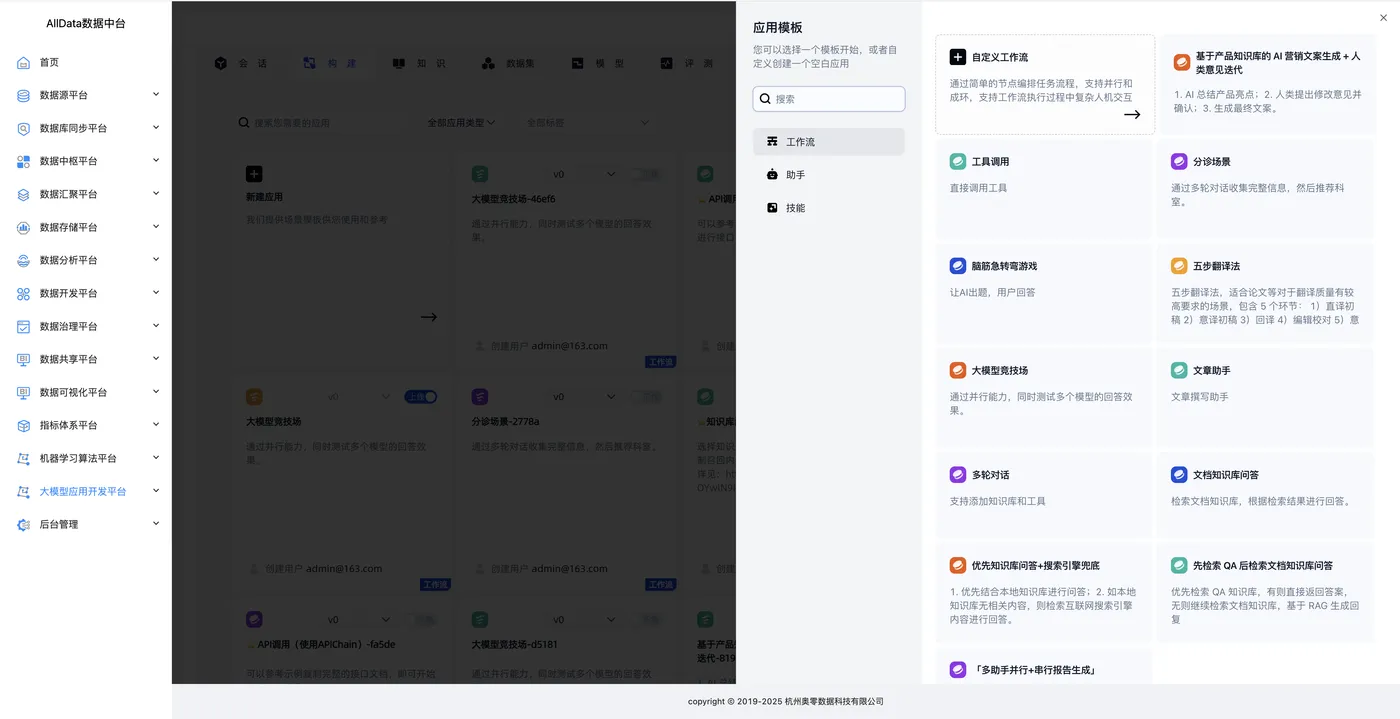This screenshot has width=1400, height=719.
Task: Choose the 优先知识库问答+搜索引擎兜底 template
Action: [x=1044, y=592]
